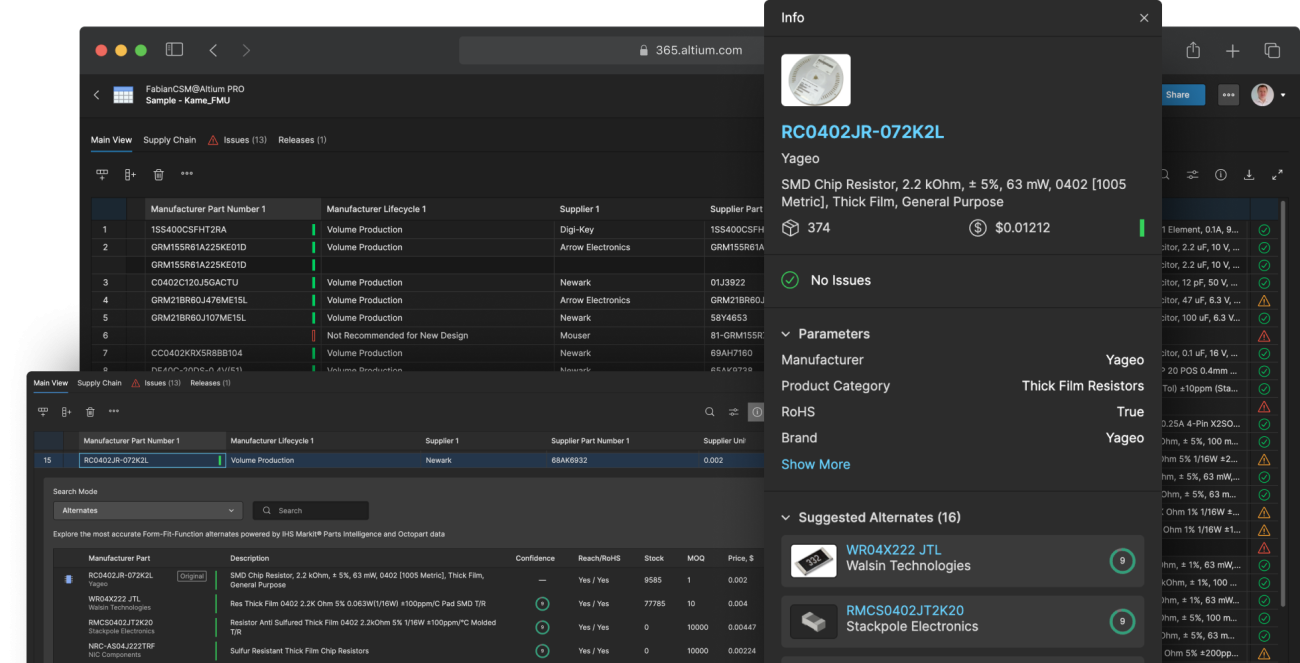
Task: Open RC0402JR-072K2L link in Info panel
Action: (862, 132)
